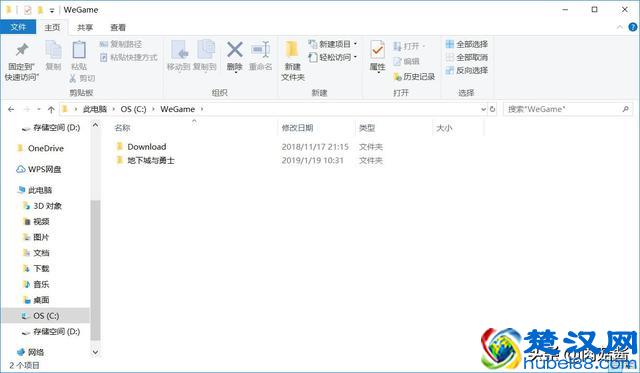The width and height of the screenshot is (640, 373).
Task: Open Properties (属性) from ribbon
Action: click(x=377, y=57)
